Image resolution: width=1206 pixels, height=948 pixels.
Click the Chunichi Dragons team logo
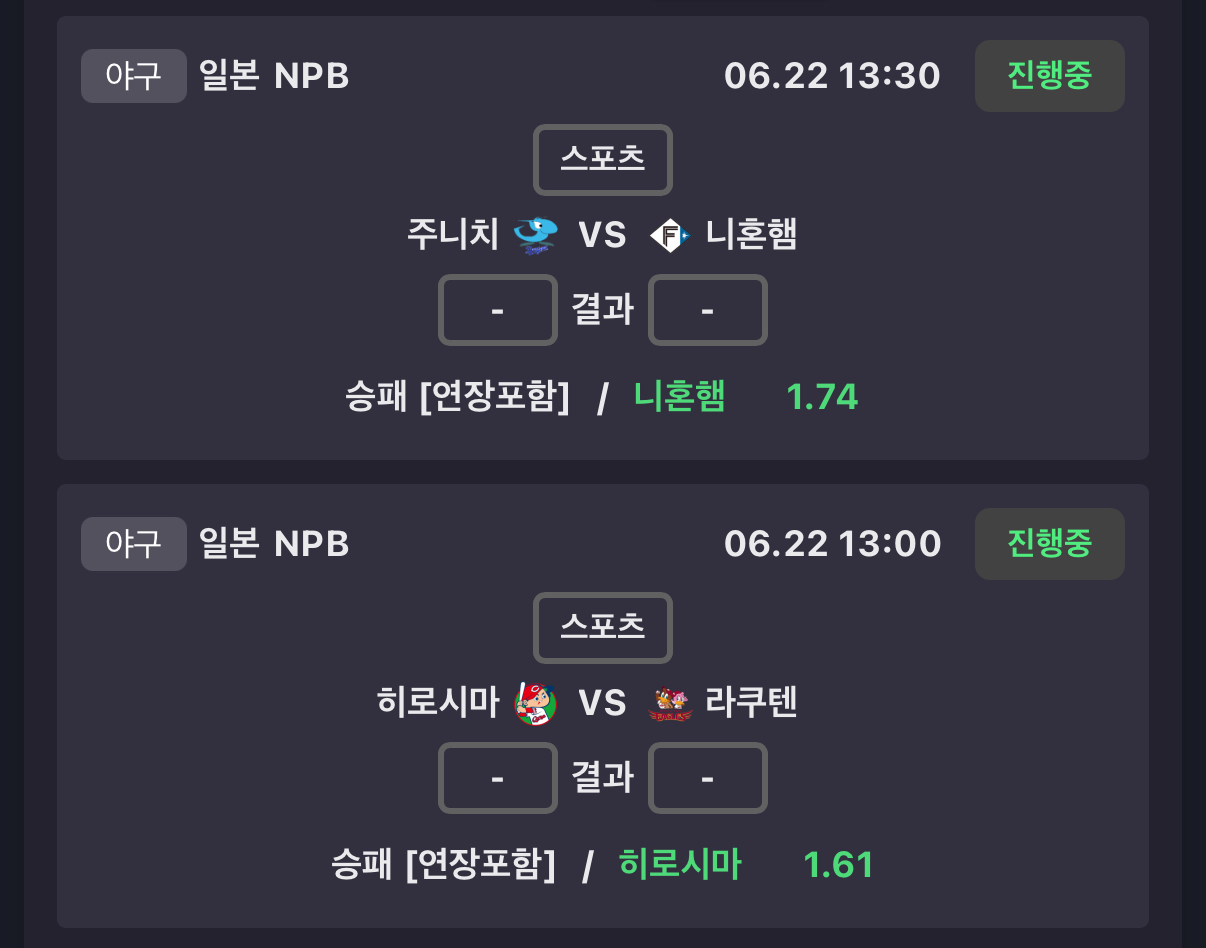[536, 235]
